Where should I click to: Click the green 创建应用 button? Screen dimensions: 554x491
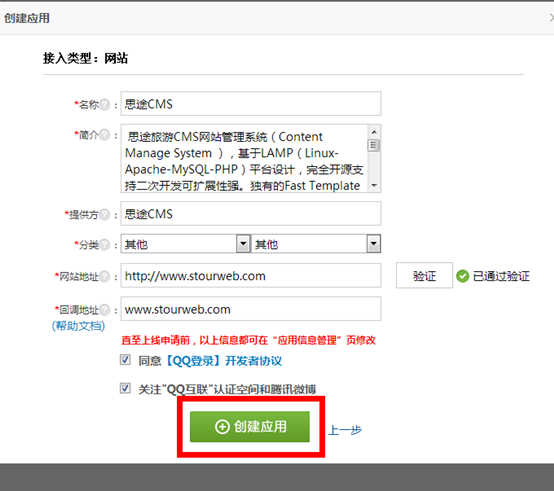250,426
